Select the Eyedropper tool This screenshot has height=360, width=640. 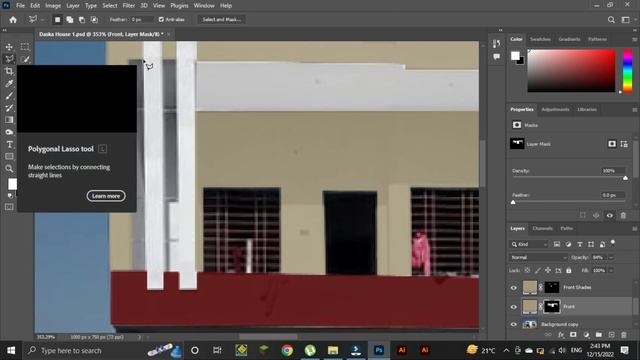pos(9,84)
